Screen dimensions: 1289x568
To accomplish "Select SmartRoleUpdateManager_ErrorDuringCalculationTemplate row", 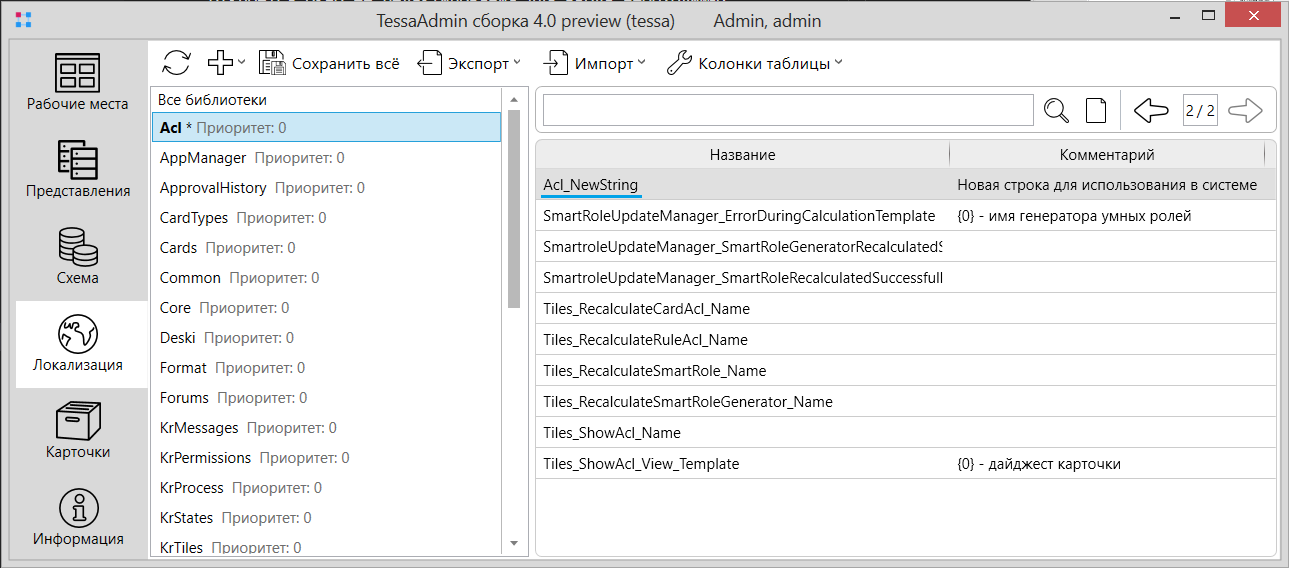I will (906, 216).
